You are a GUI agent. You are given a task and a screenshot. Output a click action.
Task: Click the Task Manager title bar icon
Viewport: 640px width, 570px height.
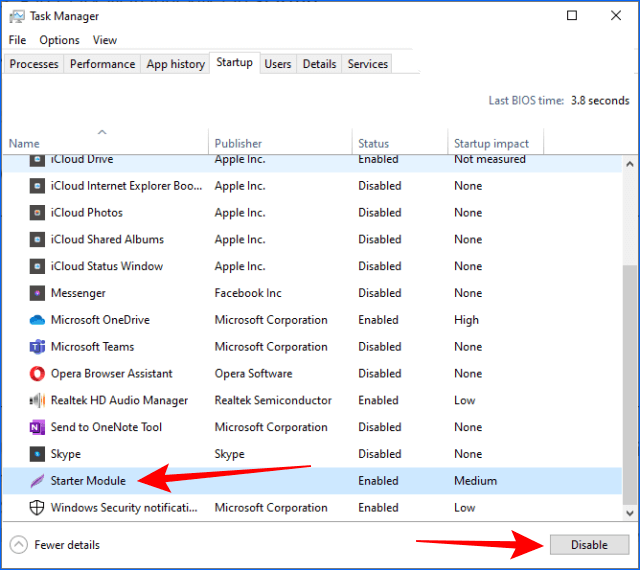tap(17, 16)
